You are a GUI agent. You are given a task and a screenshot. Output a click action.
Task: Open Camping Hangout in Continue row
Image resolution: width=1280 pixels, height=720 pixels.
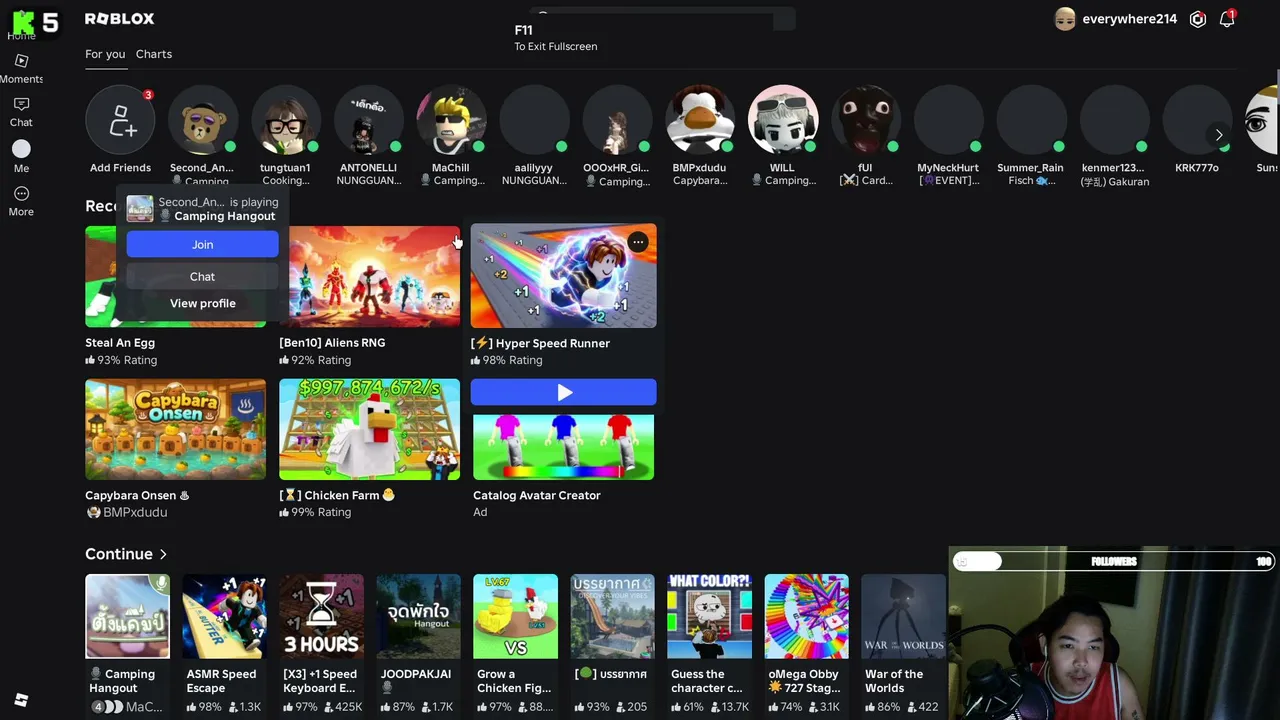tap(128, 616)
